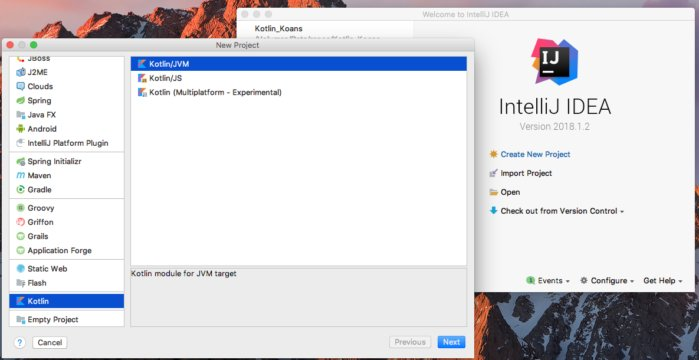Select the Kotlin/JVM project template
The width and height of the screenshot is (699, 360).
tap(299, 64)
